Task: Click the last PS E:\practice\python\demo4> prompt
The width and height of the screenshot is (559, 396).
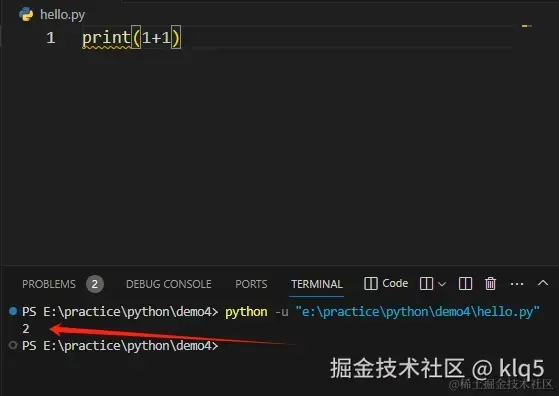Action: pyautogui.click(x=120, y=346)
